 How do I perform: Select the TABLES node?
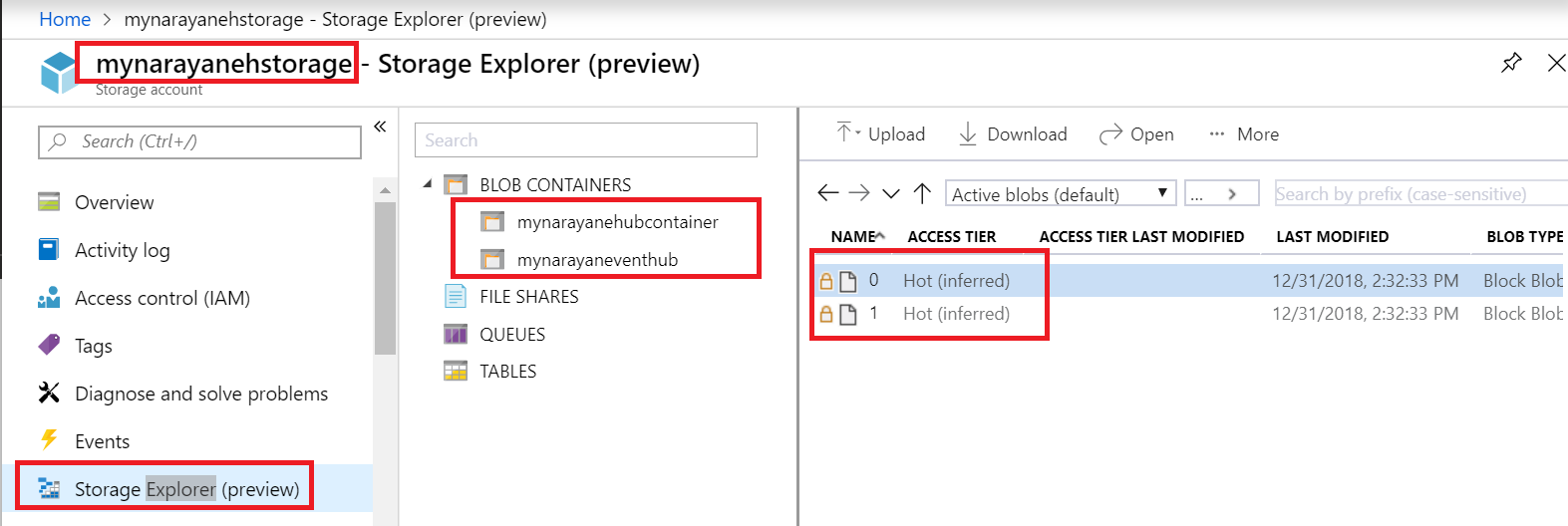508,372
